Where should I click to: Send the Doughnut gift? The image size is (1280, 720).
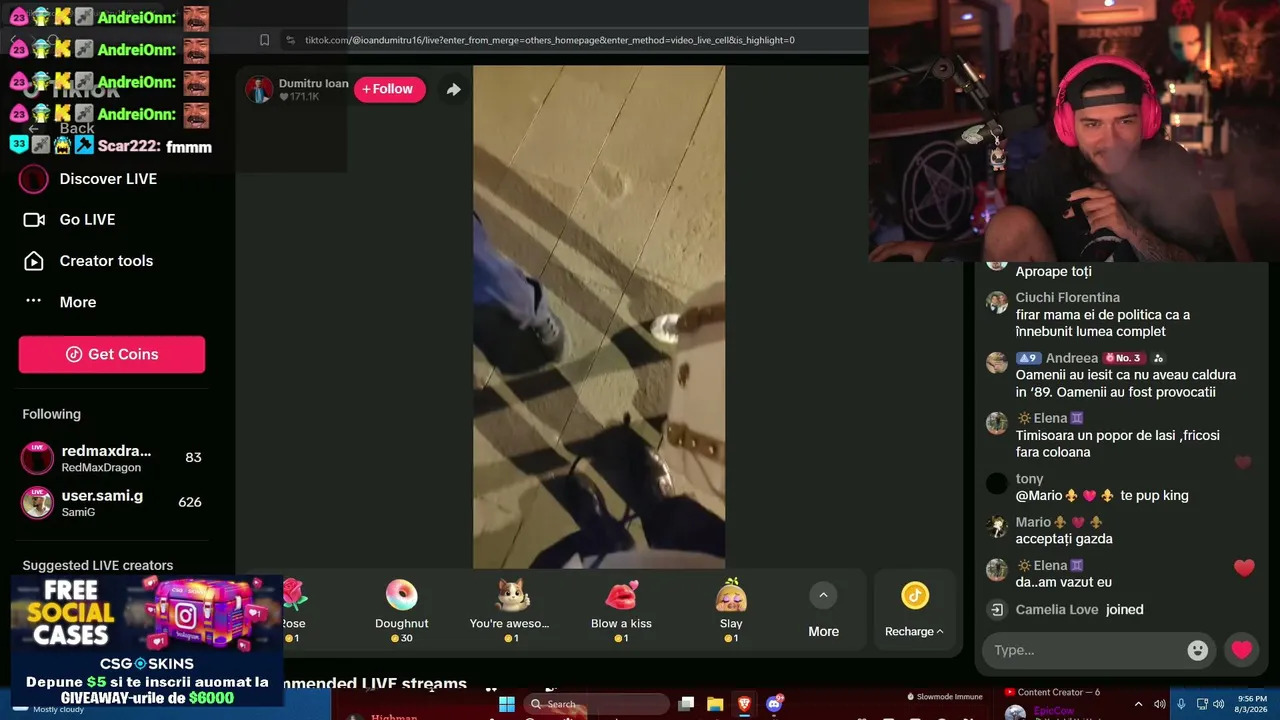click(402, 610)
